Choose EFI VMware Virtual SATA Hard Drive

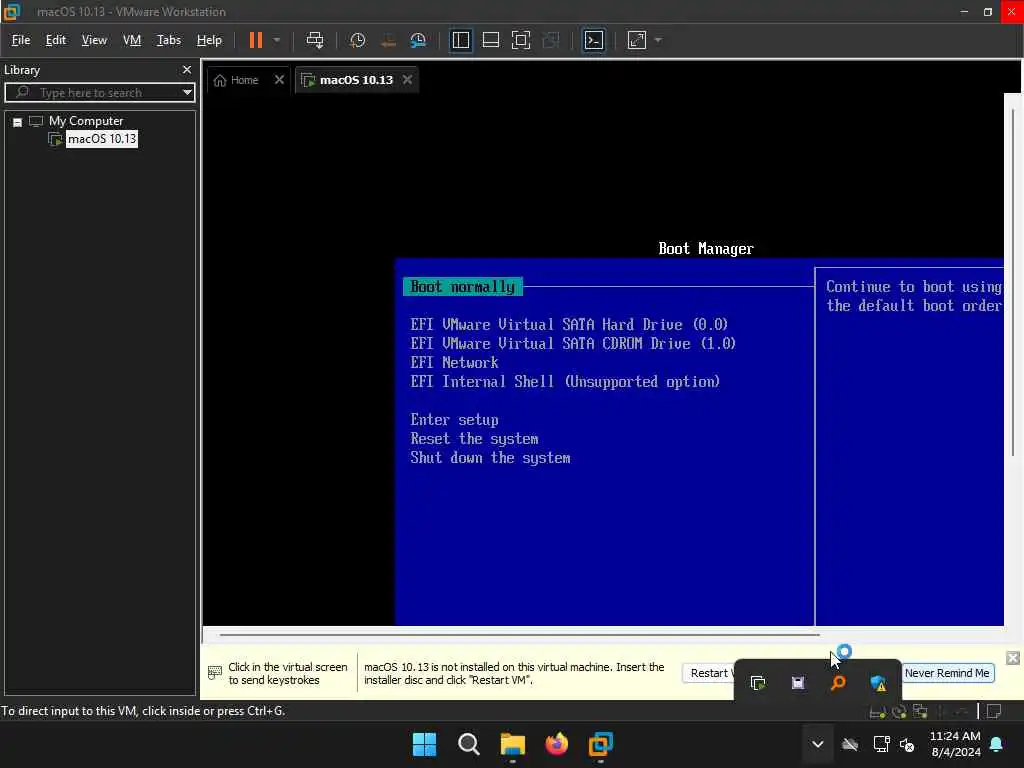click(569, 325)
